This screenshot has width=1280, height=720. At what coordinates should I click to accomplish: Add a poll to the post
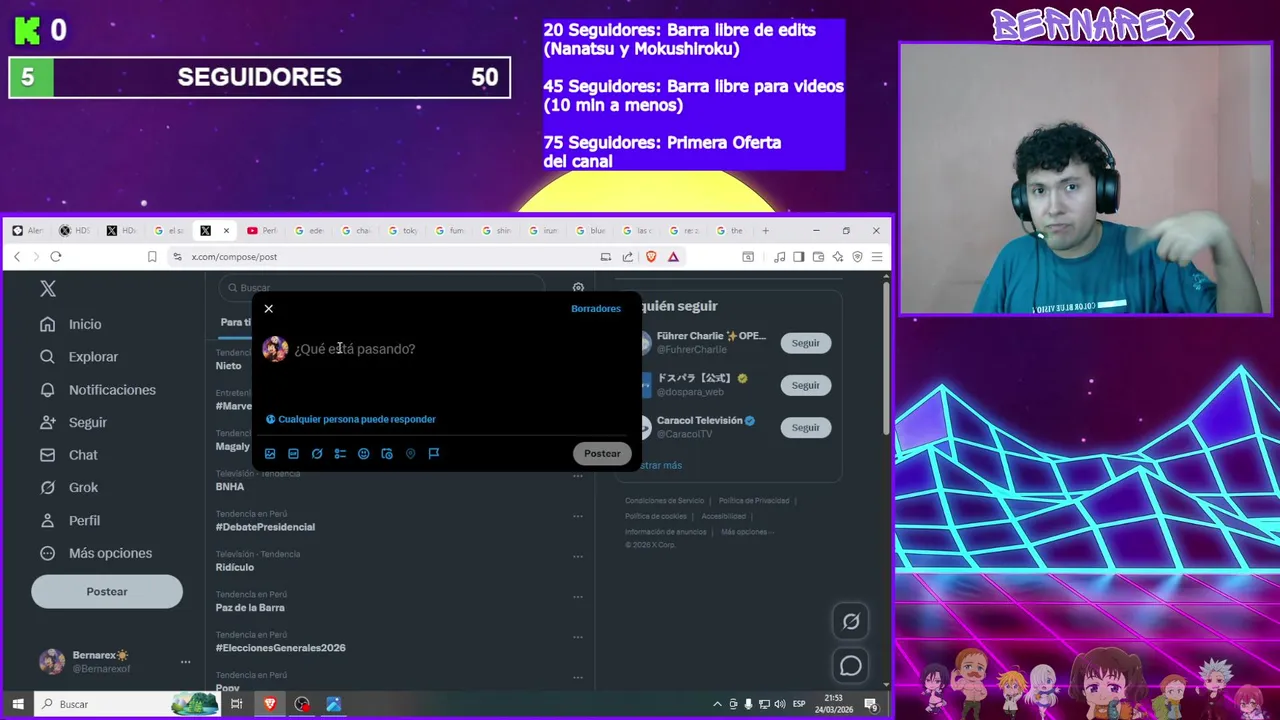(340, 454)
